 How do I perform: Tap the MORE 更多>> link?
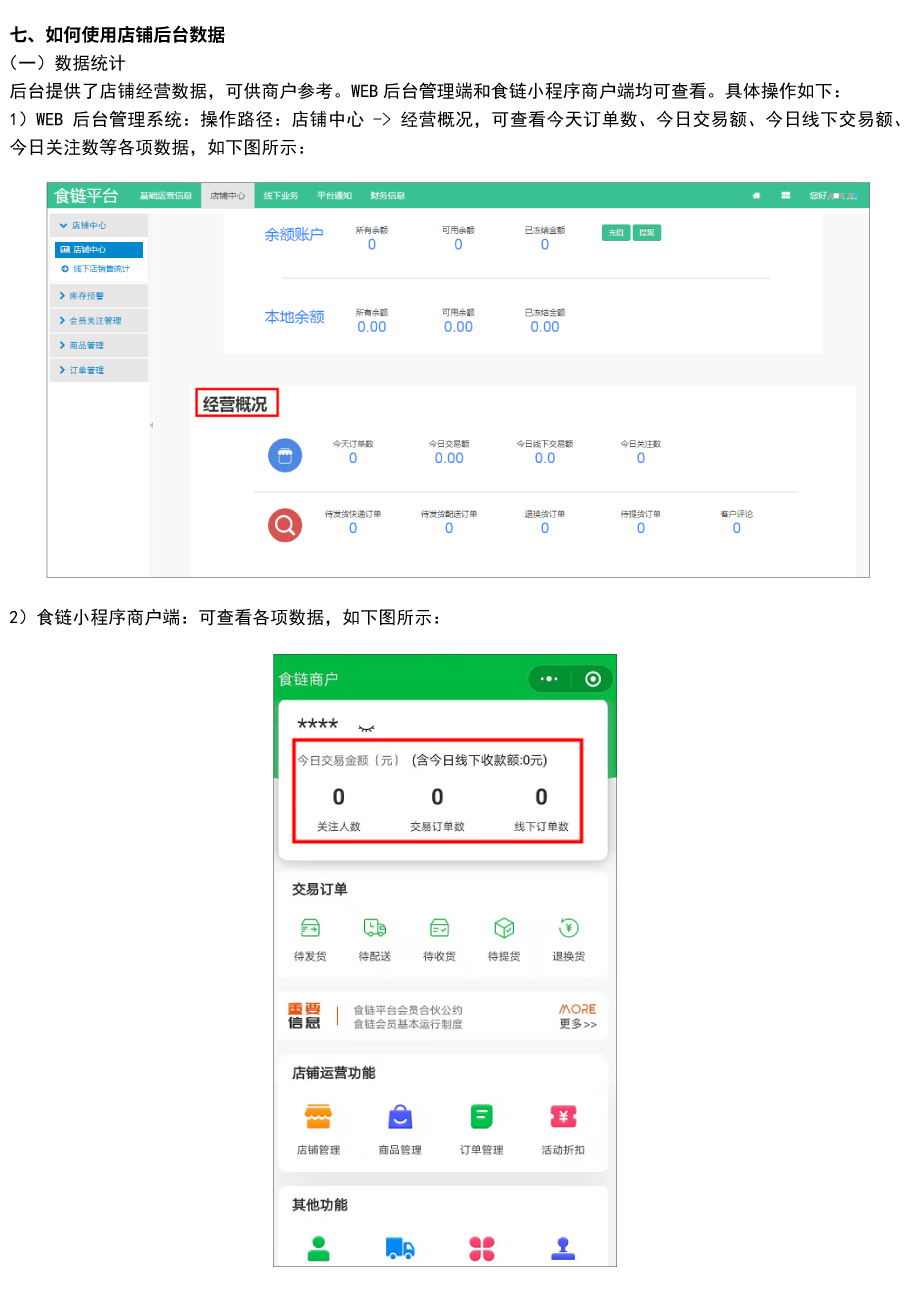click(x=578, y=1016)
